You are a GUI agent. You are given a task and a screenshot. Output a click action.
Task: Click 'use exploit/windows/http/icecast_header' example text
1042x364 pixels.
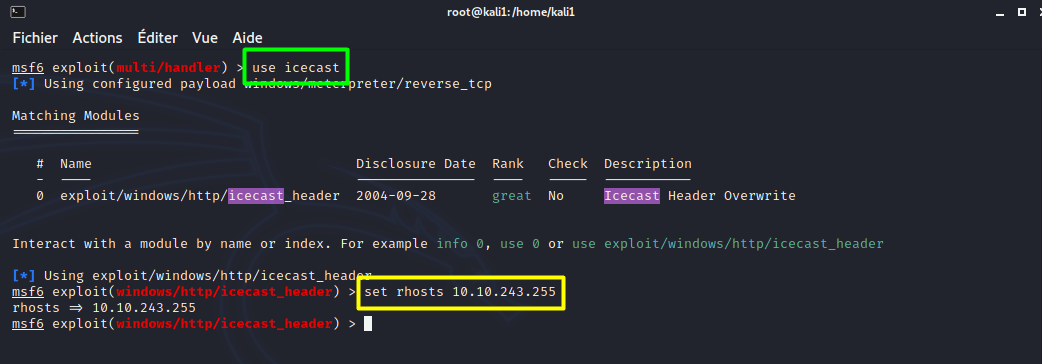[728, 244]
